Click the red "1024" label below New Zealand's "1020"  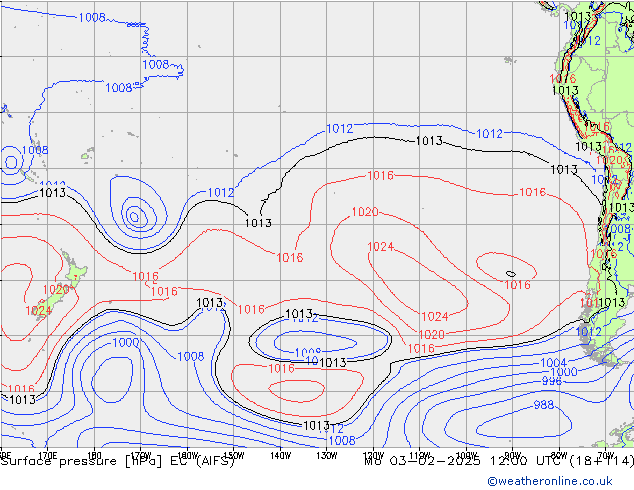38,310
